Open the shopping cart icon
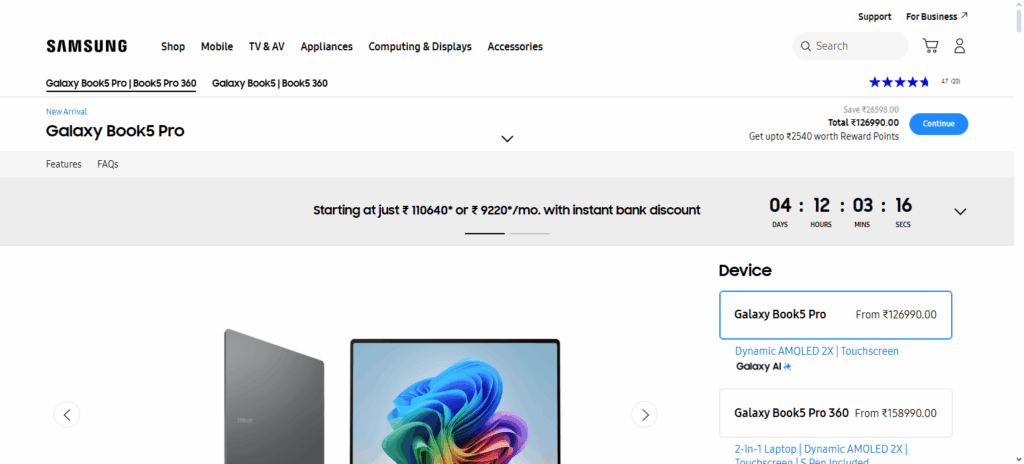This screenshot has width=1024, height=464. [x=930, y=46]
